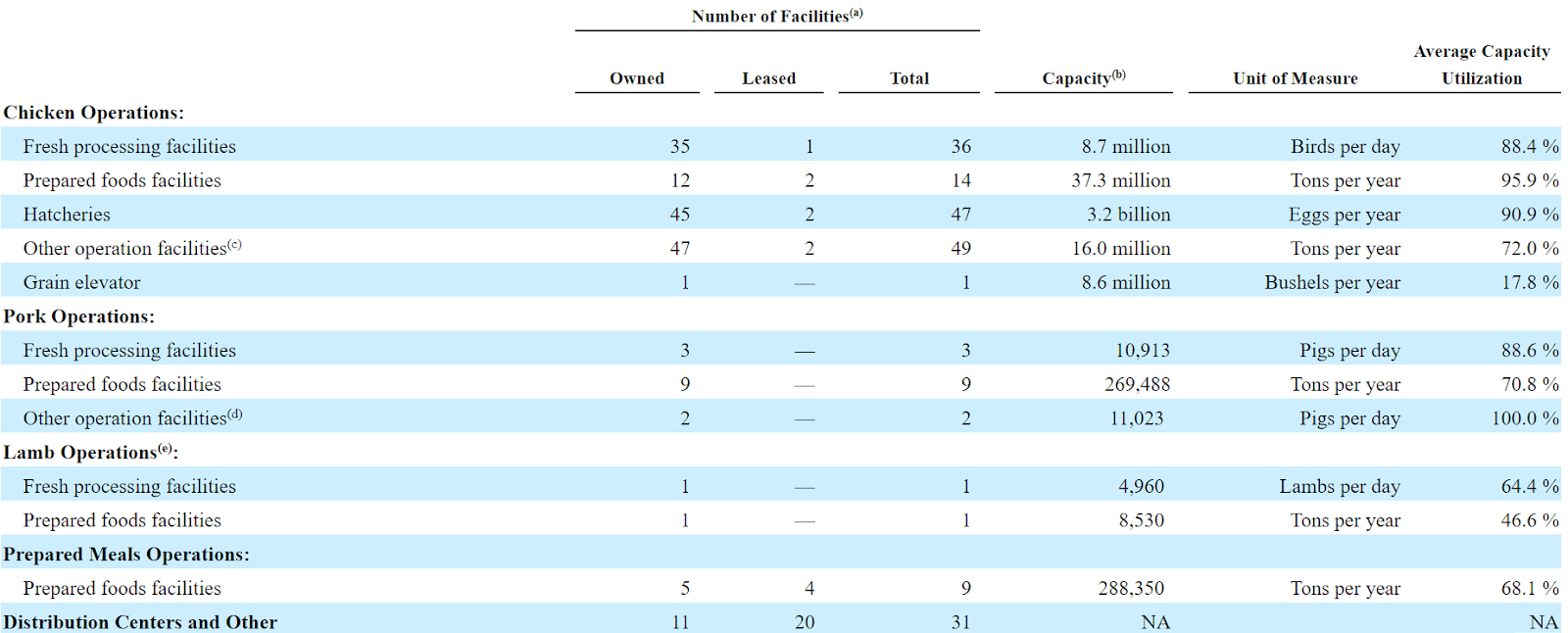
Task: Click the 288,350 capacity value
Action: pos(1132,588)
